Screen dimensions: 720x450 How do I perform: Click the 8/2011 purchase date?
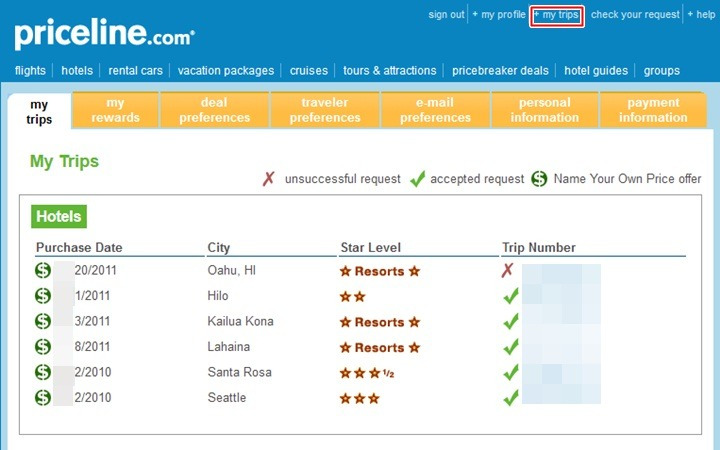click(x=92, y=346)
